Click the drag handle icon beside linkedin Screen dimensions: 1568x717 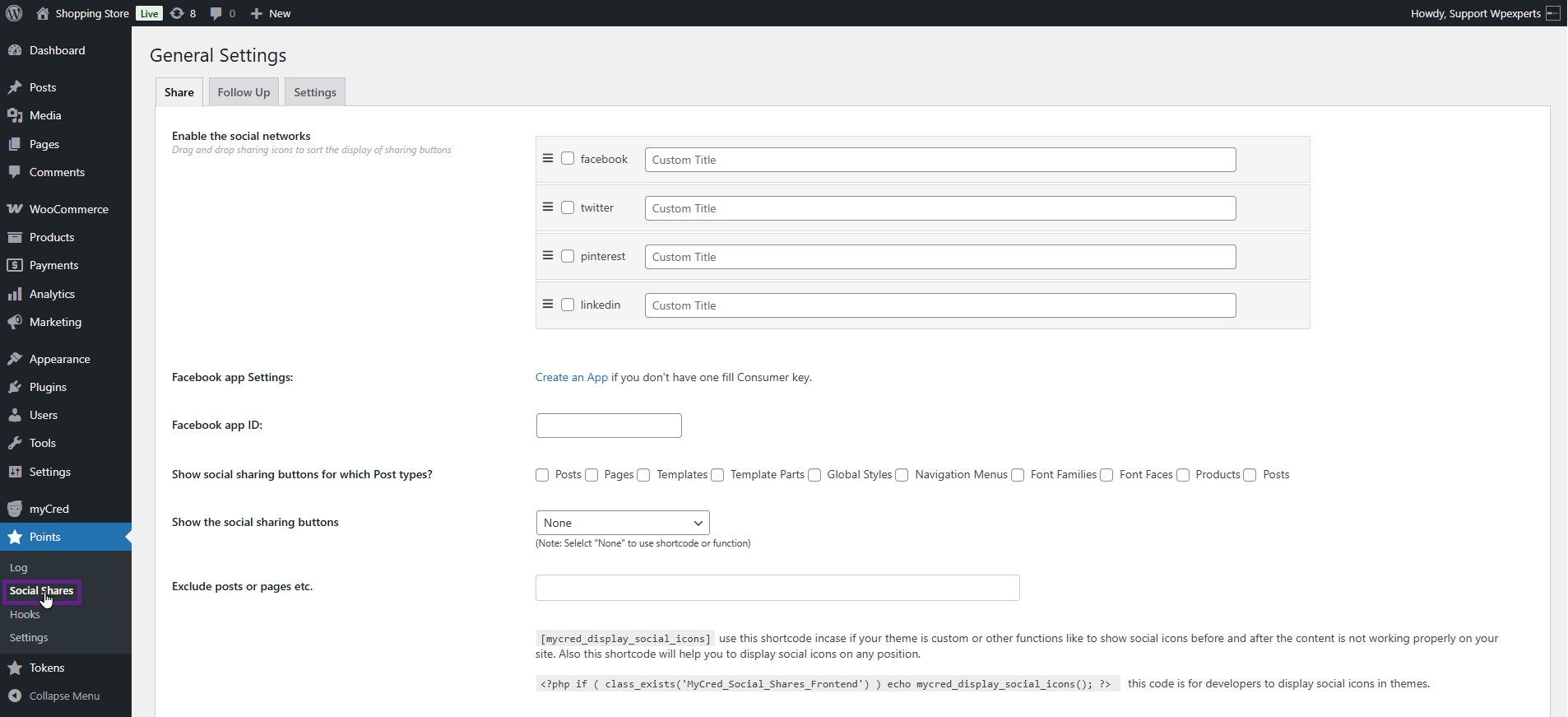click(x=548, y=304)
